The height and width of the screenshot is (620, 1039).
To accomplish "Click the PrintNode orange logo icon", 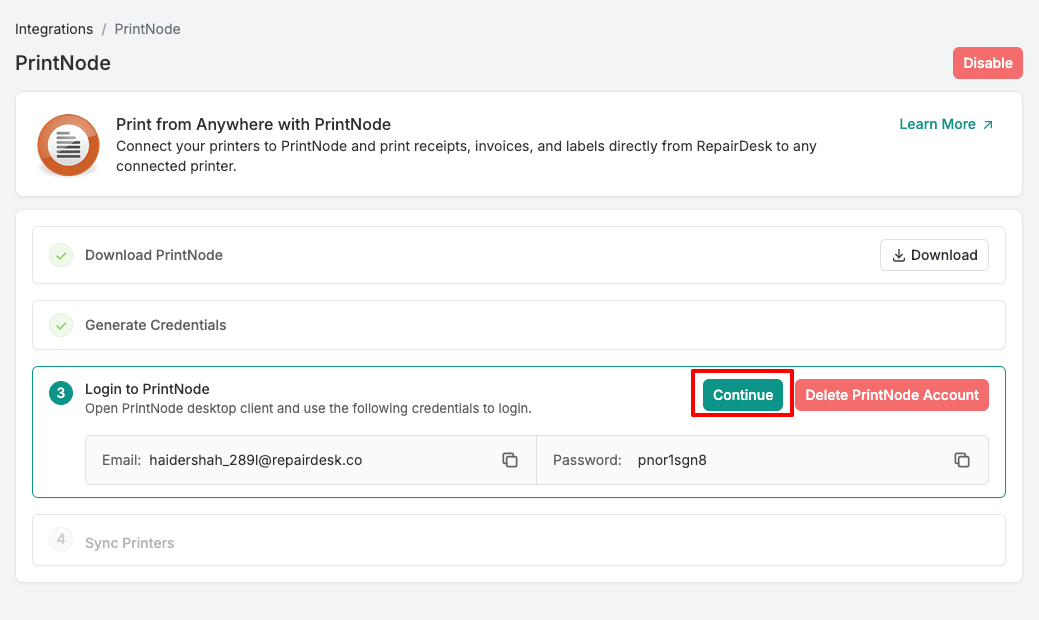I will pos(68,145).
